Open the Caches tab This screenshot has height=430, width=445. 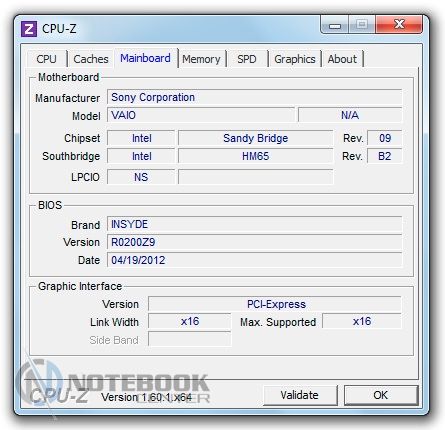[91, 59]
